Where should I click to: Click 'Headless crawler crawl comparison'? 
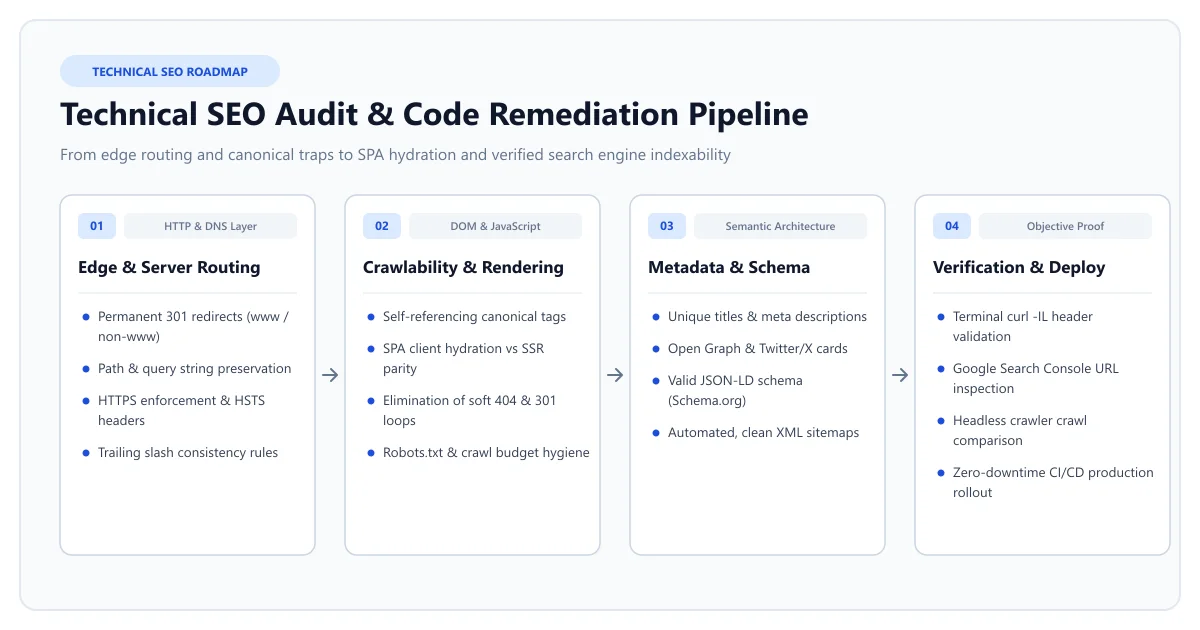tap(1019, 430)
